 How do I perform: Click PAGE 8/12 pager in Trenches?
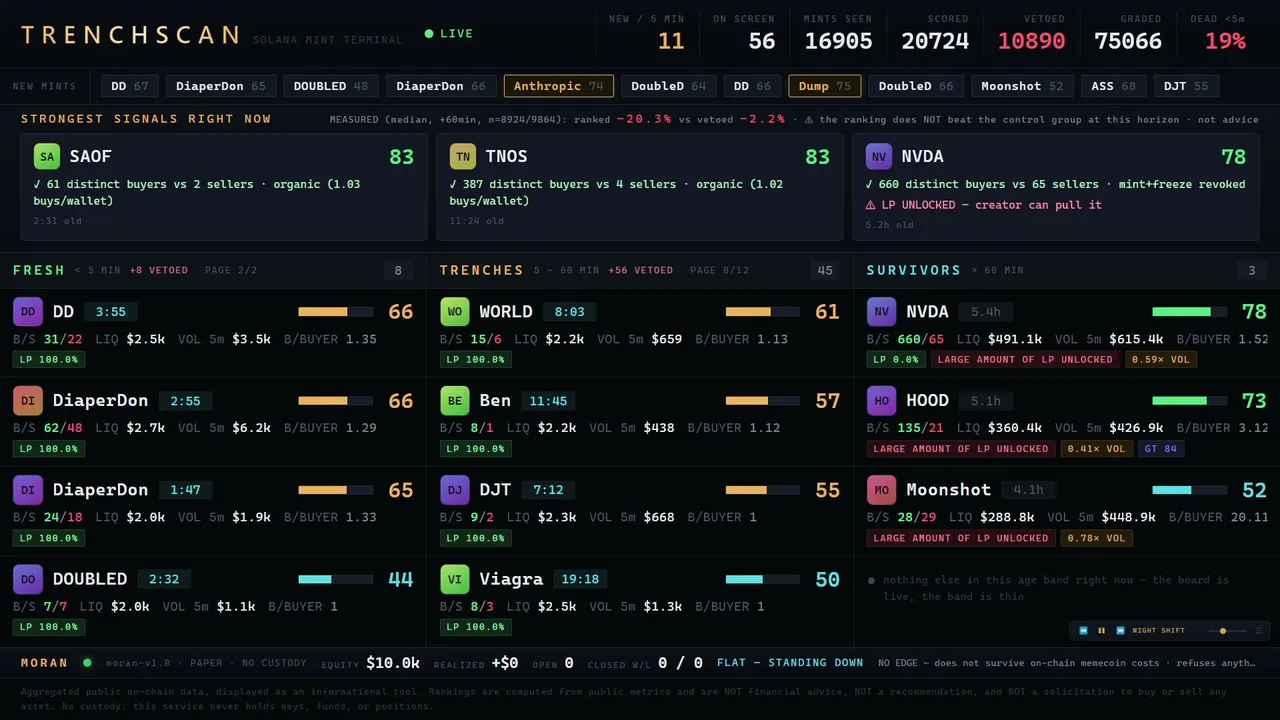point(719,270)
